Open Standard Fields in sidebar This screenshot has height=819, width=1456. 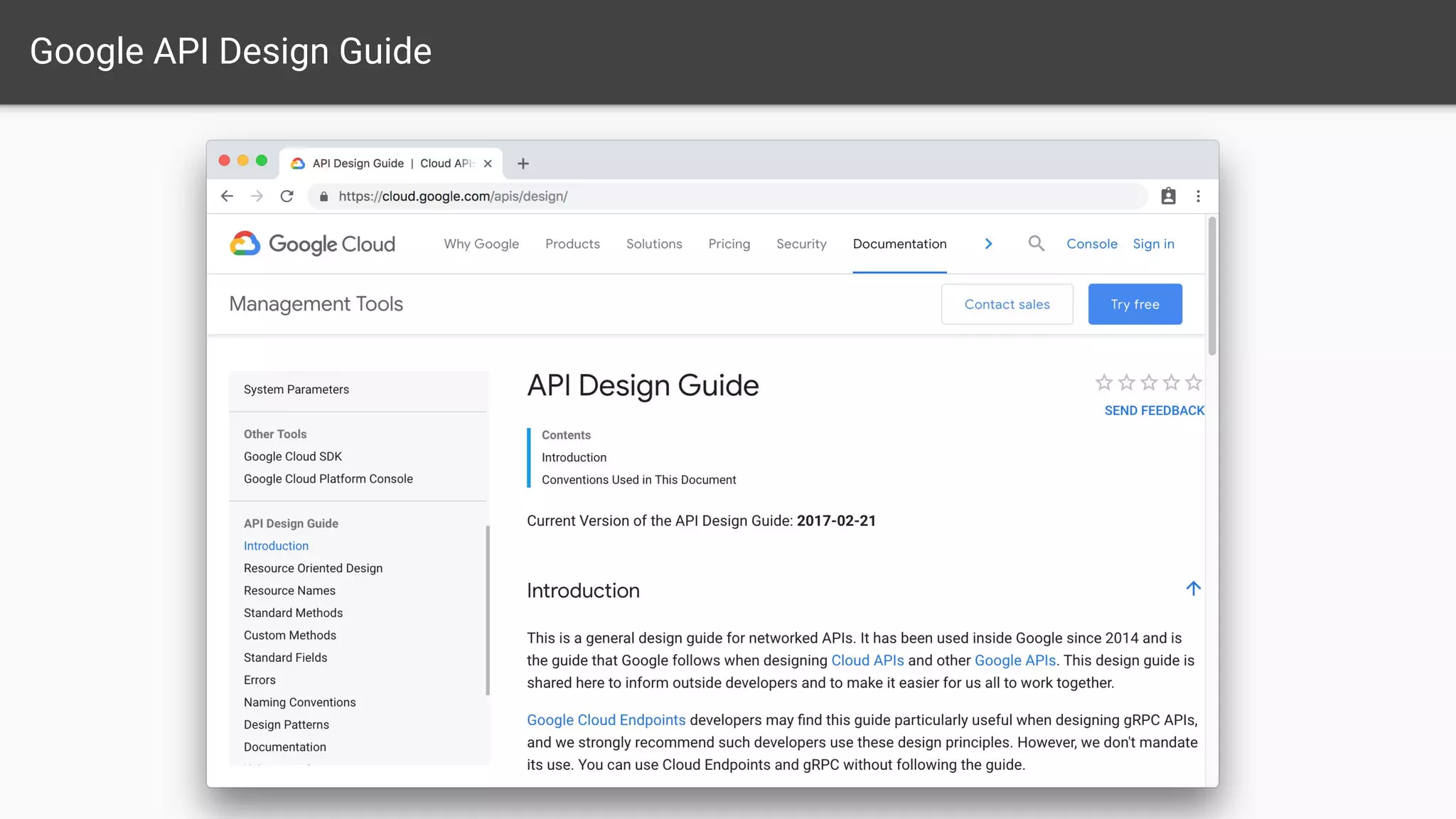(x=285, y=658)
